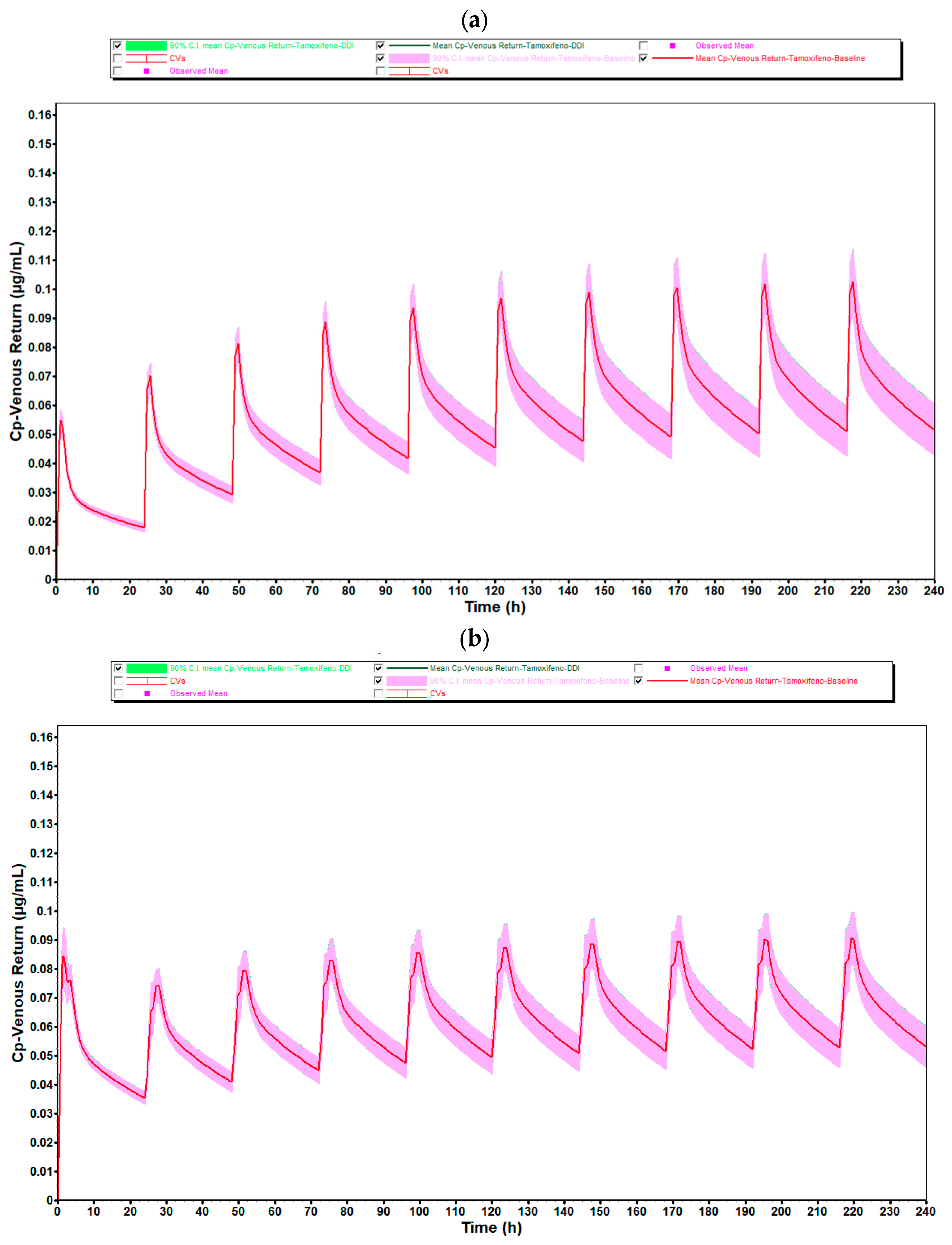Click green DDI confidence swatch in legend (b)
This screenshot has height=1245, width=952.
point(146,668)
